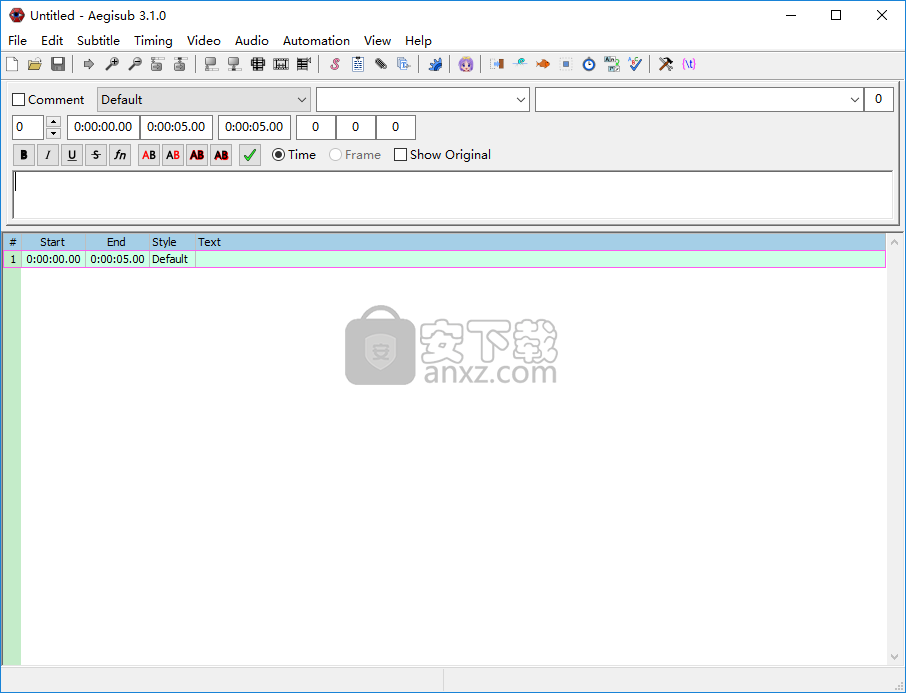This screenshot has height=693, width=906.
Task: Open the Default style dropdown
Action: (x=204, y=99)
